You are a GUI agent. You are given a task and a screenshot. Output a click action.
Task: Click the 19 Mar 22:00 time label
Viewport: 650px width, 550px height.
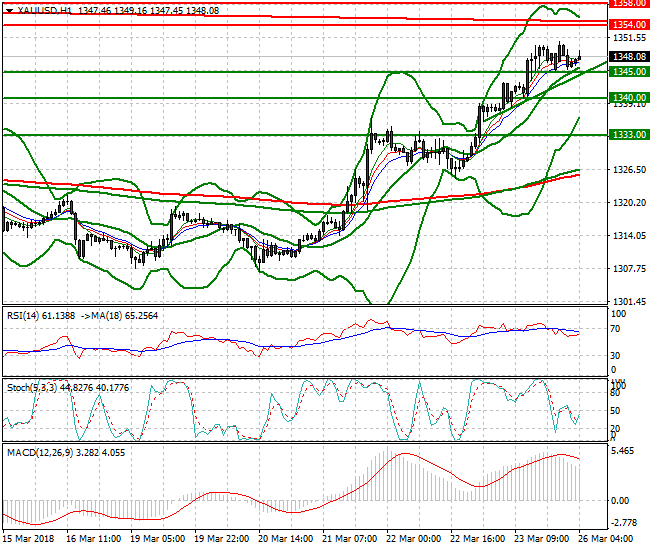point(222,539)
